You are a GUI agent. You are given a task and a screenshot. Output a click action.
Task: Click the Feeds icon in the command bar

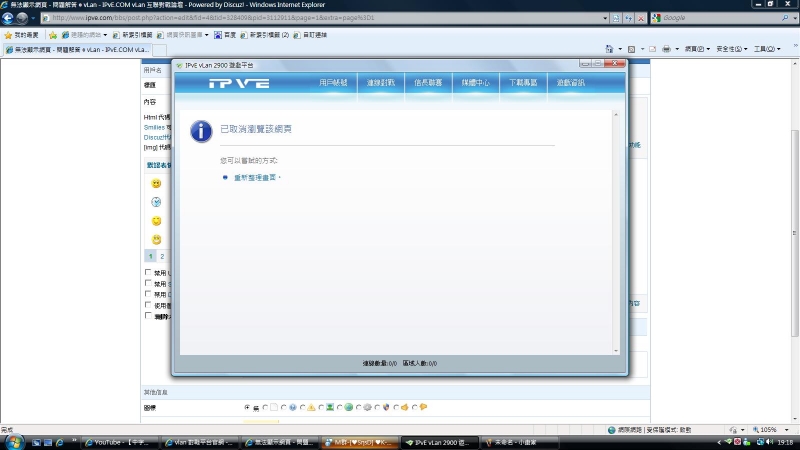click(632, 49)
